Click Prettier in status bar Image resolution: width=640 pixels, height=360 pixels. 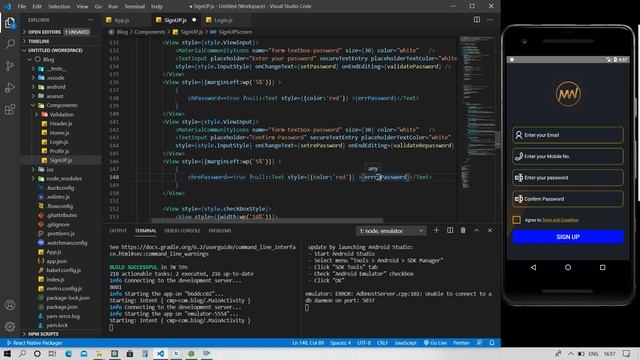pyautogui.click(x=461, y=343)
